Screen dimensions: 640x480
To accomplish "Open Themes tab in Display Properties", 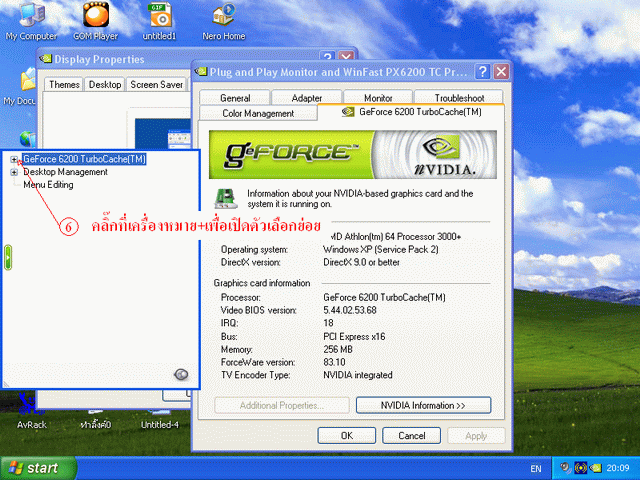I will click(x=64, y=84).
